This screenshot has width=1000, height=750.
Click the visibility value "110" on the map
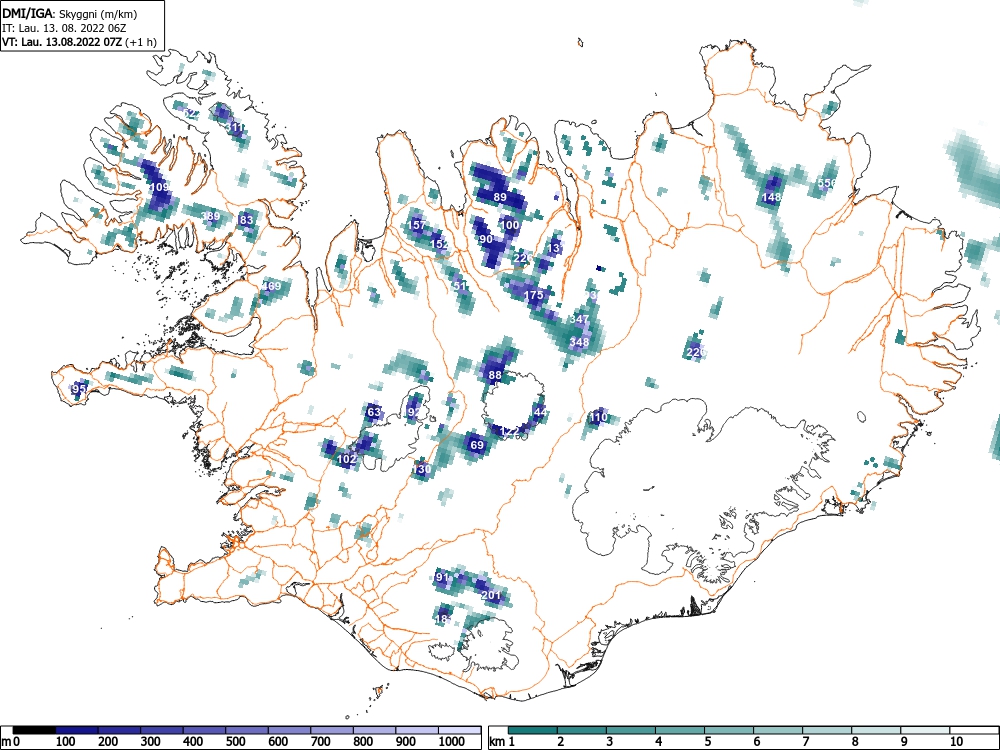(x=598, y=418)
